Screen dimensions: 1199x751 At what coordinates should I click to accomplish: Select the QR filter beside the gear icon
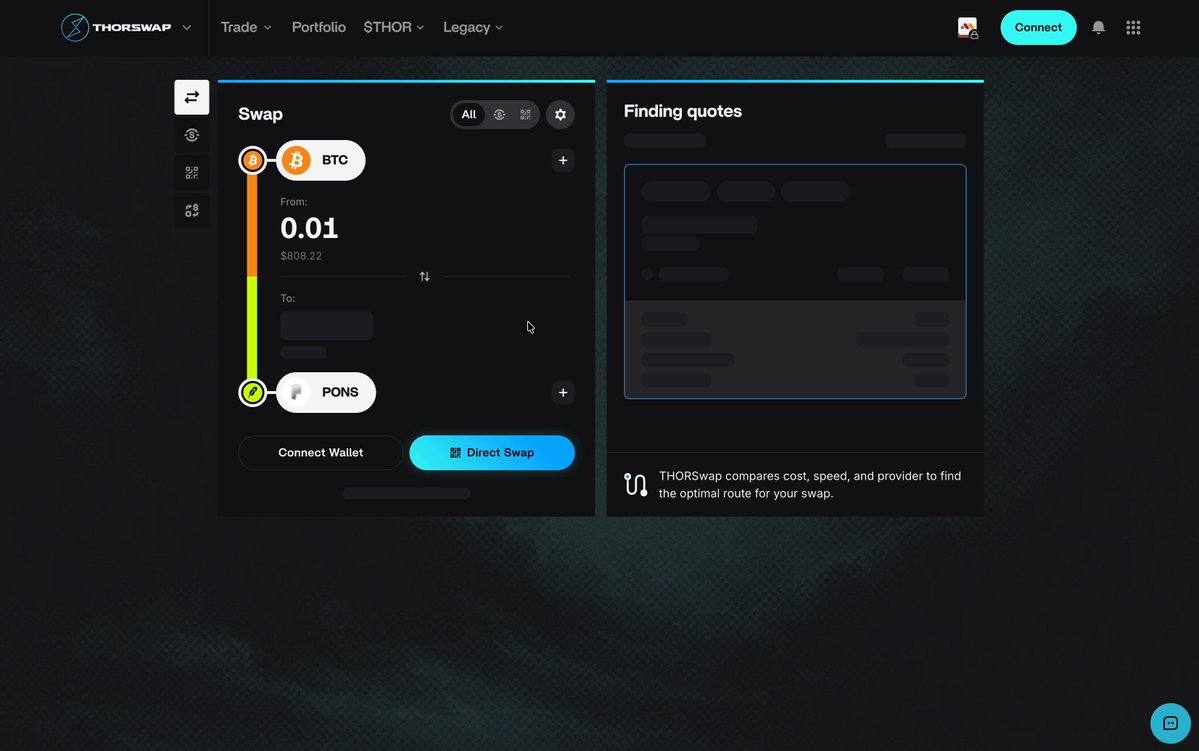525,115
